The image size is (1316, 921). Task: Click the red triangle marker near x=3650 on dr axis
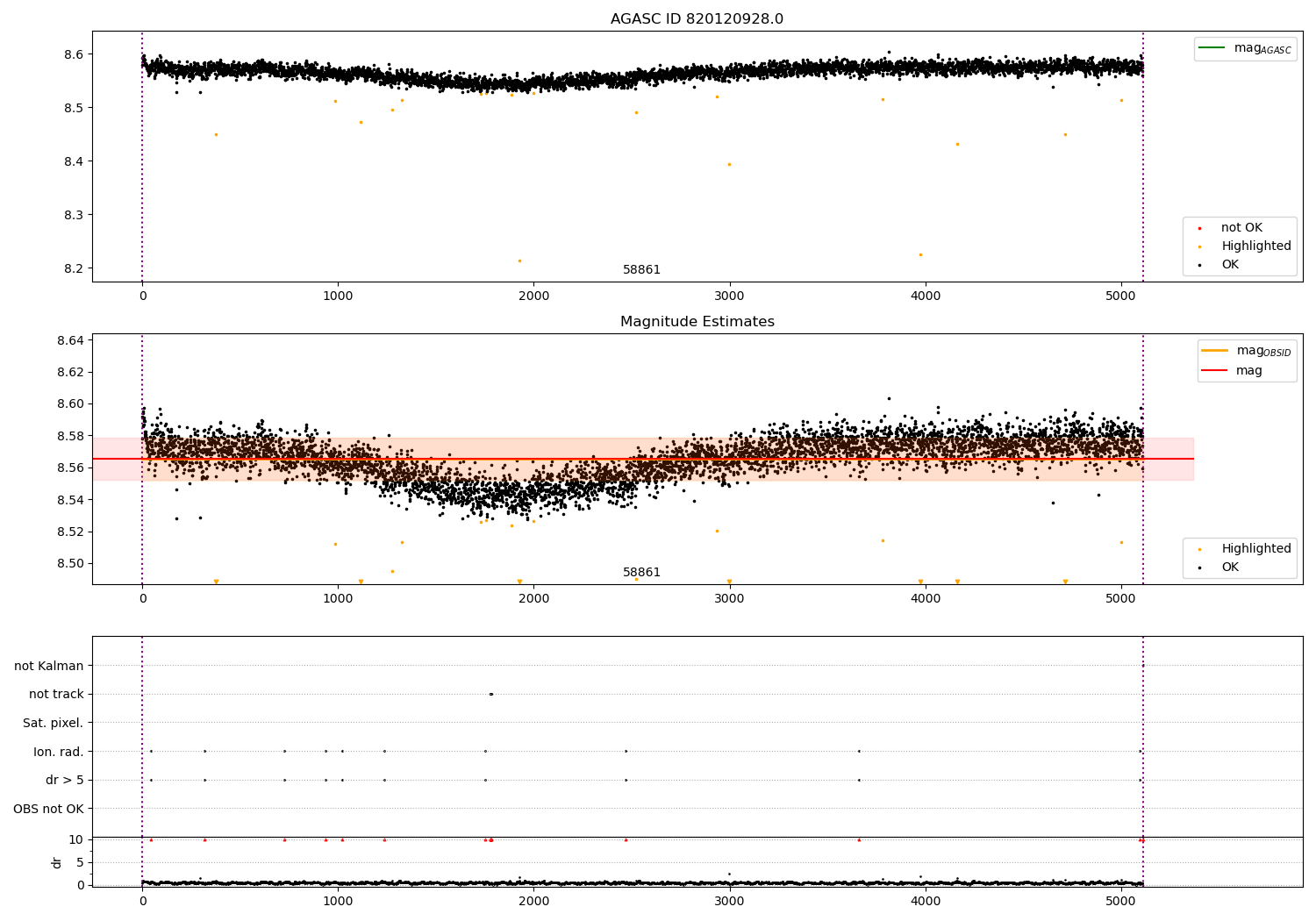coord(859,840)
